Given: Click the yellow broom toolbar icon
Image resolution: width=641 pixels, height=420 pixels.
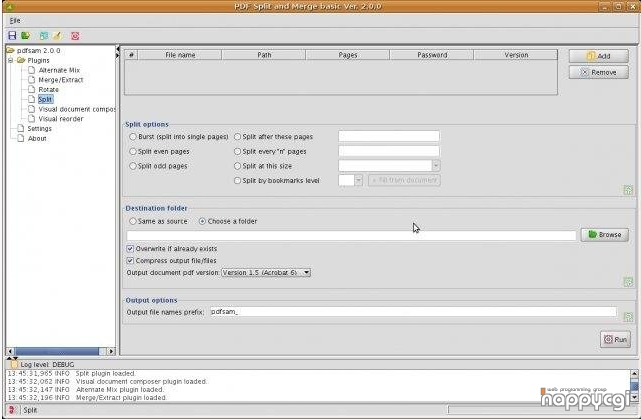Looking at the screenshot, I should [x=56, y=36].
